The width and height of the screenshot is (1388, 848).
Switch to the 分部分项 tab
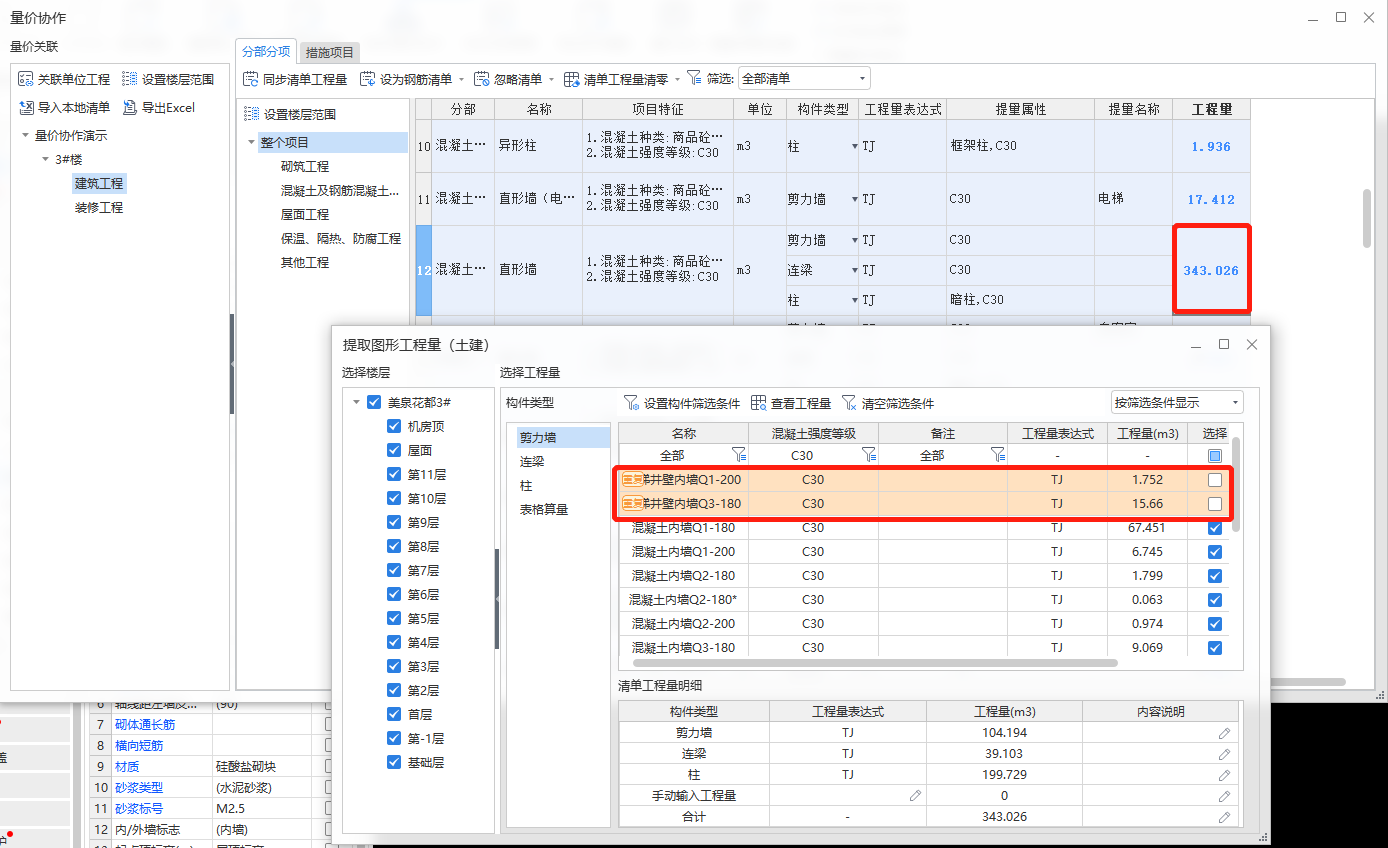(267, 52)
